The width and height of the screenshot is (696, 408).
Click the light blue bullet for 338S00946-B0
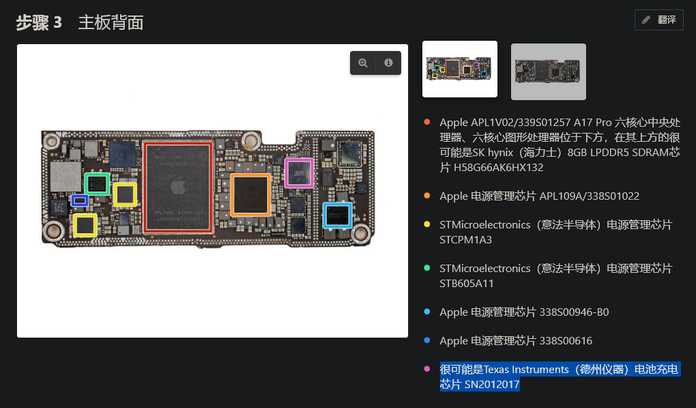427,312
